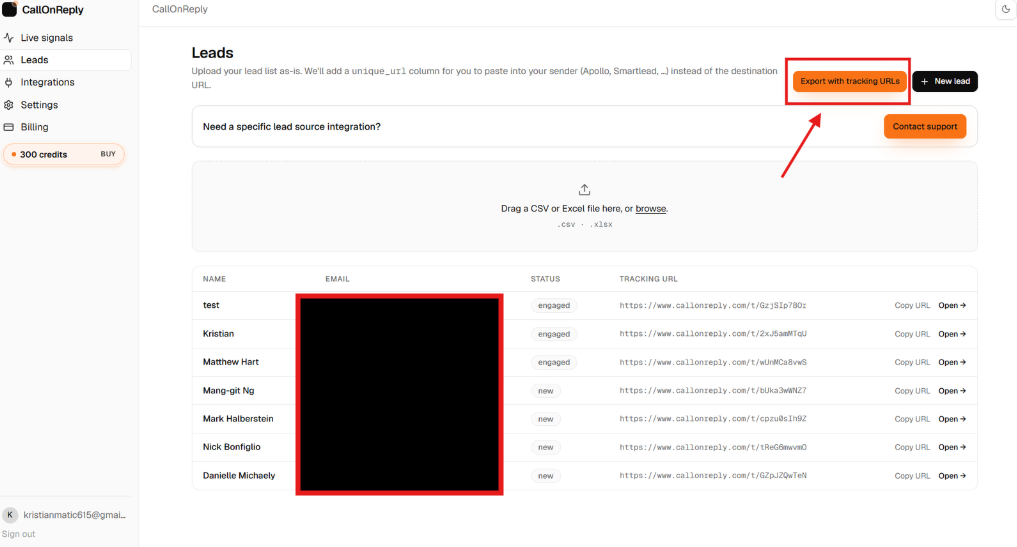The height and width of the screenshot is (547, 1017).
Task: Click tracking URL ending bUka3wWNZ7
Action: [713, 391]
